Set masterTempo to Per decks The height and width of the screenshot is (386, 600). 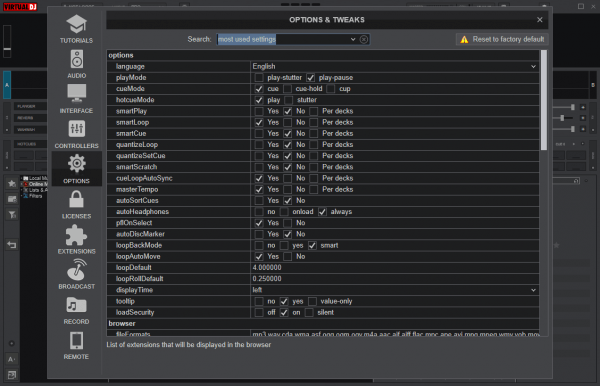314,189
